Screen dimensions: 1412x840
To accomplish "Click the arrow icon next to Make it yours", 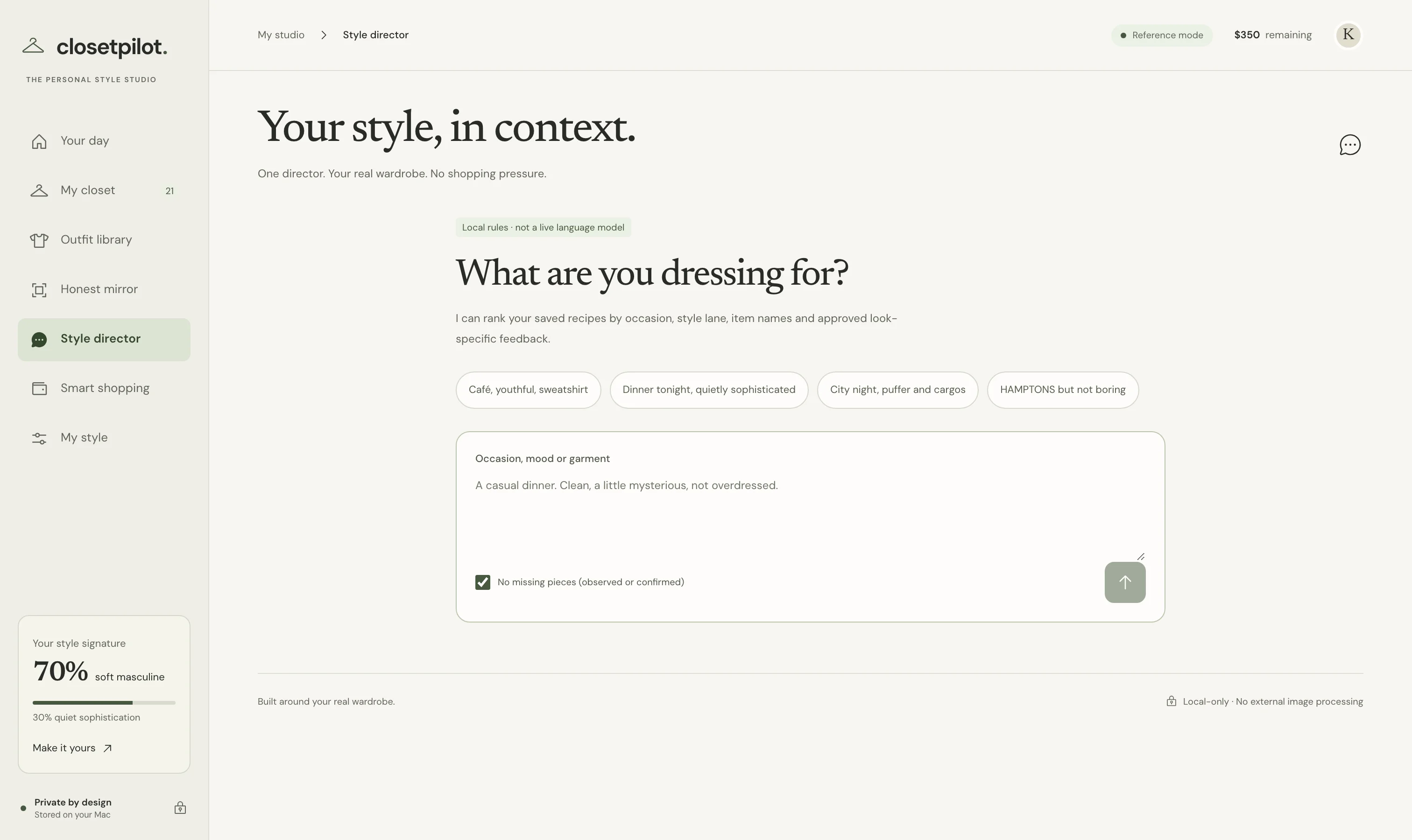I will 107,749.
